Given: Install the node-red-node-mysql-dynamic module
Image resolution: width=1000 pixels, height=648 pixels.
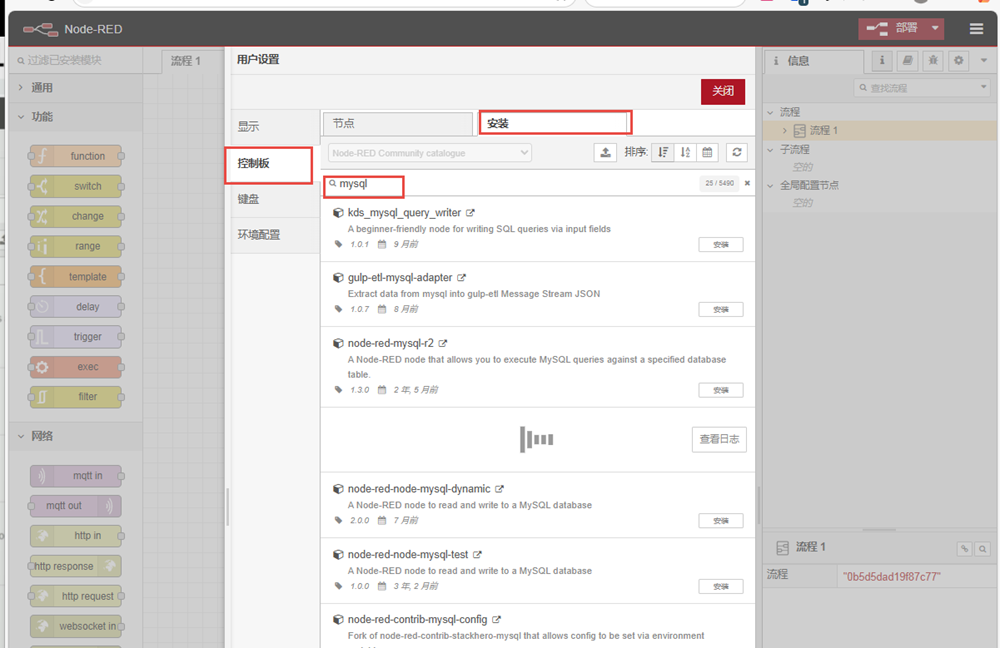Looking at the screenshot, I should [x=721, y=521].
